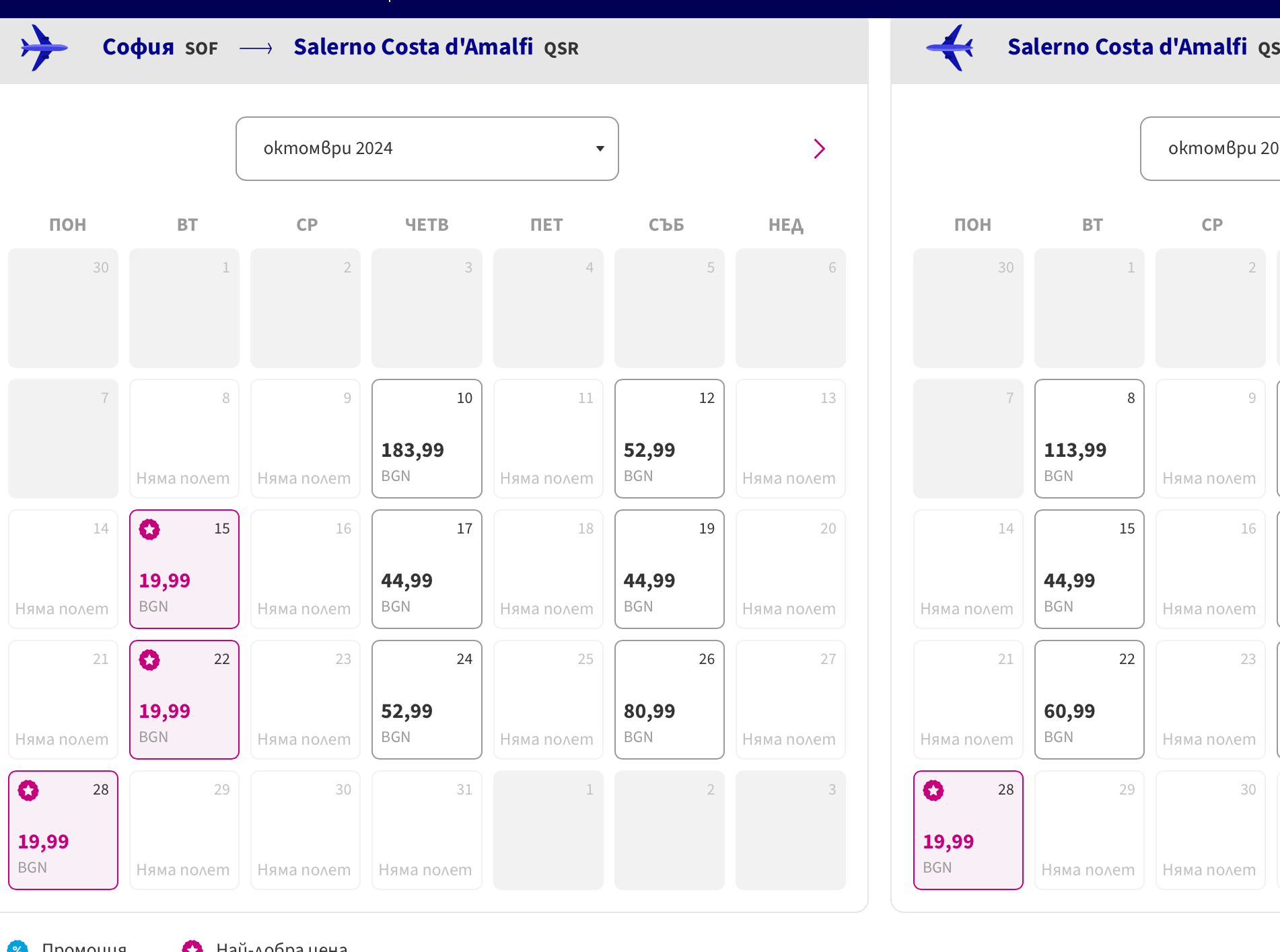Click dropdown arrow in outbound month selector
Screen dimensions: 1280x952
pyautogui.click(x=600, y=149)
